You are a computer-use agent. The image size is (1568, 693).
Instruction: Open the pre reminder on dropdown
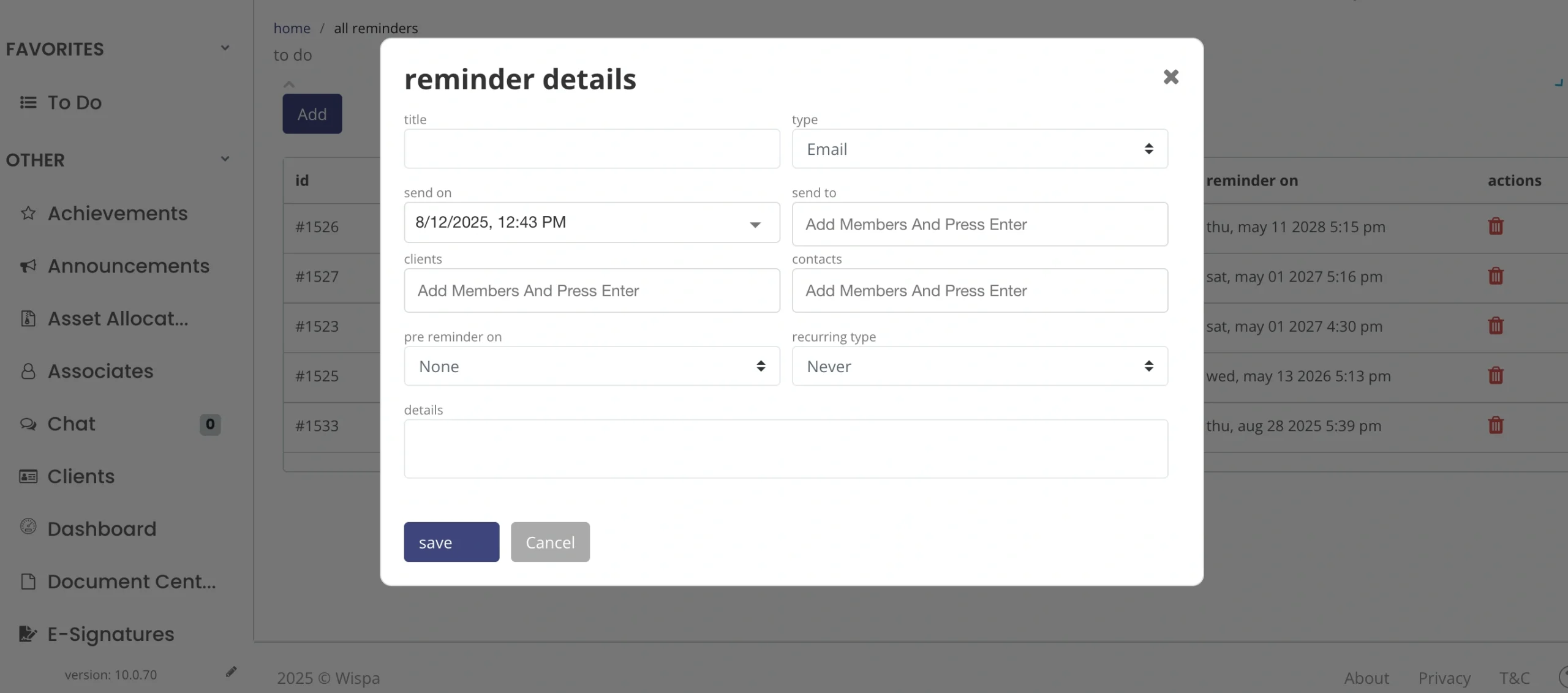(x=591, y=366)
